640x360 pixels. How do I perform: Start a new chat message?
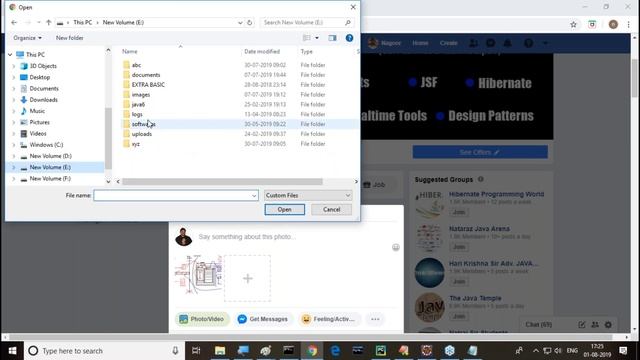pyautogui.click(x=582, y=325)
